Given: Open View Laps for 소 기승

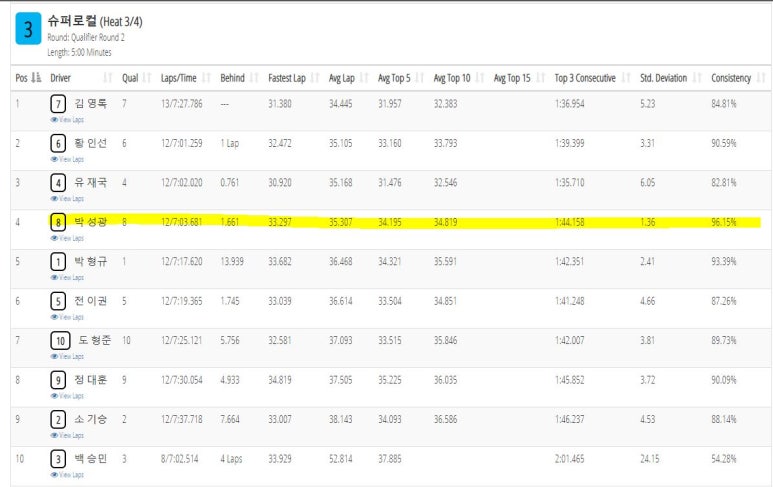Looking at the screenshot, I should 67,435.
